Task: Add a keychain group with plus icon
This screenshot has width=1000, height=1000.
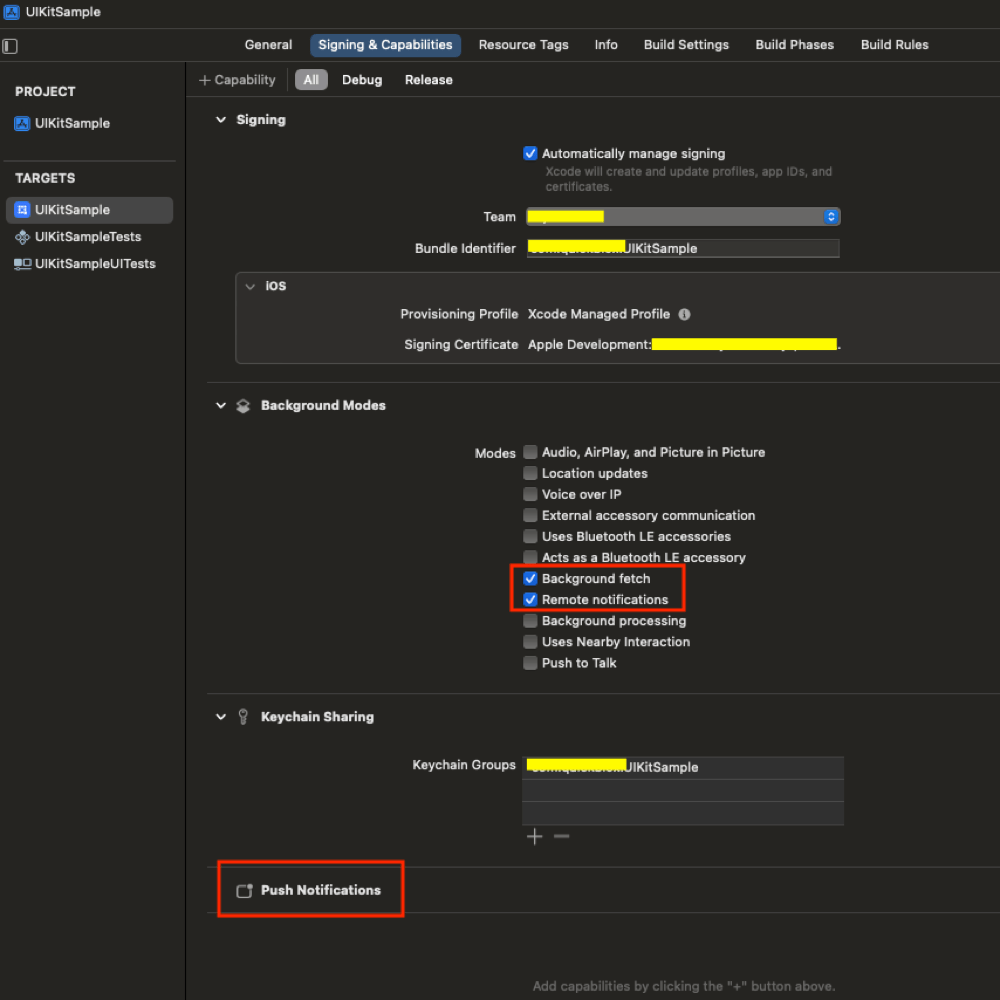Action: [534, 837]
